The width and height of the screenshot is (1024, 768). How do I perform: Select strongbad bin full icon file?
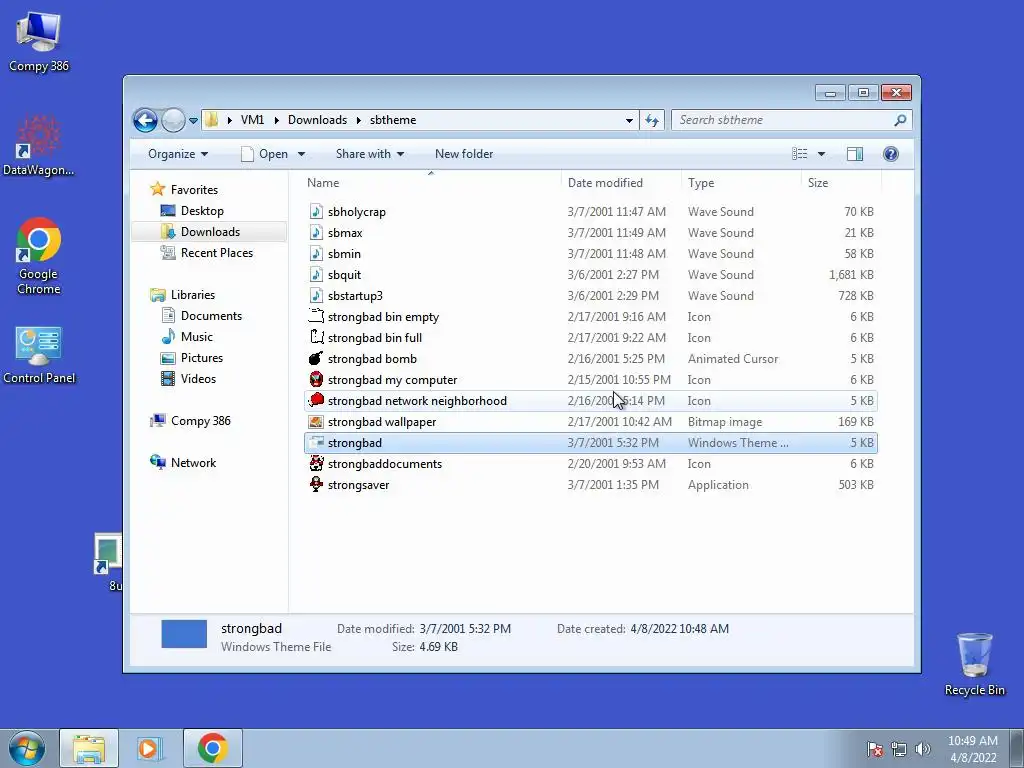(316, 338)
